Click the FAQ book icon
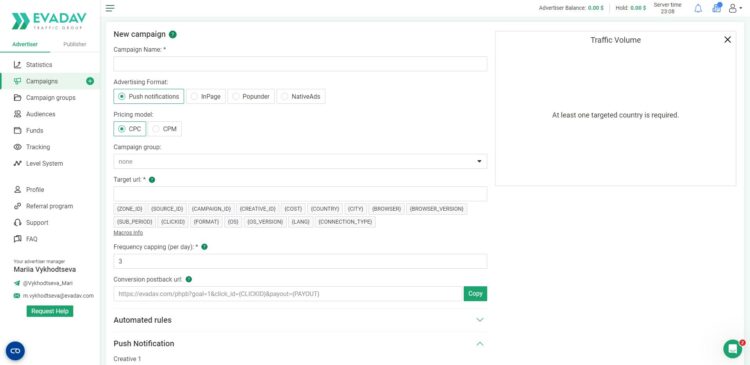The image size is (750, 365). click(17, 239)
